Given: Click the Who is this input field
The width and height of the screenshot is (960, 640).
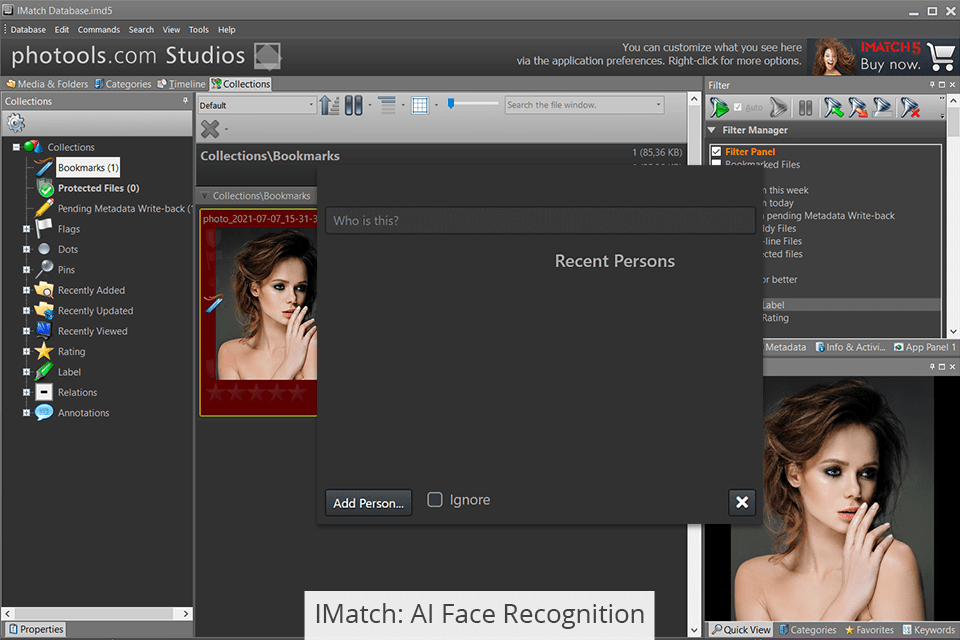Looking at the screenshot, I should [x=540, y=221].
